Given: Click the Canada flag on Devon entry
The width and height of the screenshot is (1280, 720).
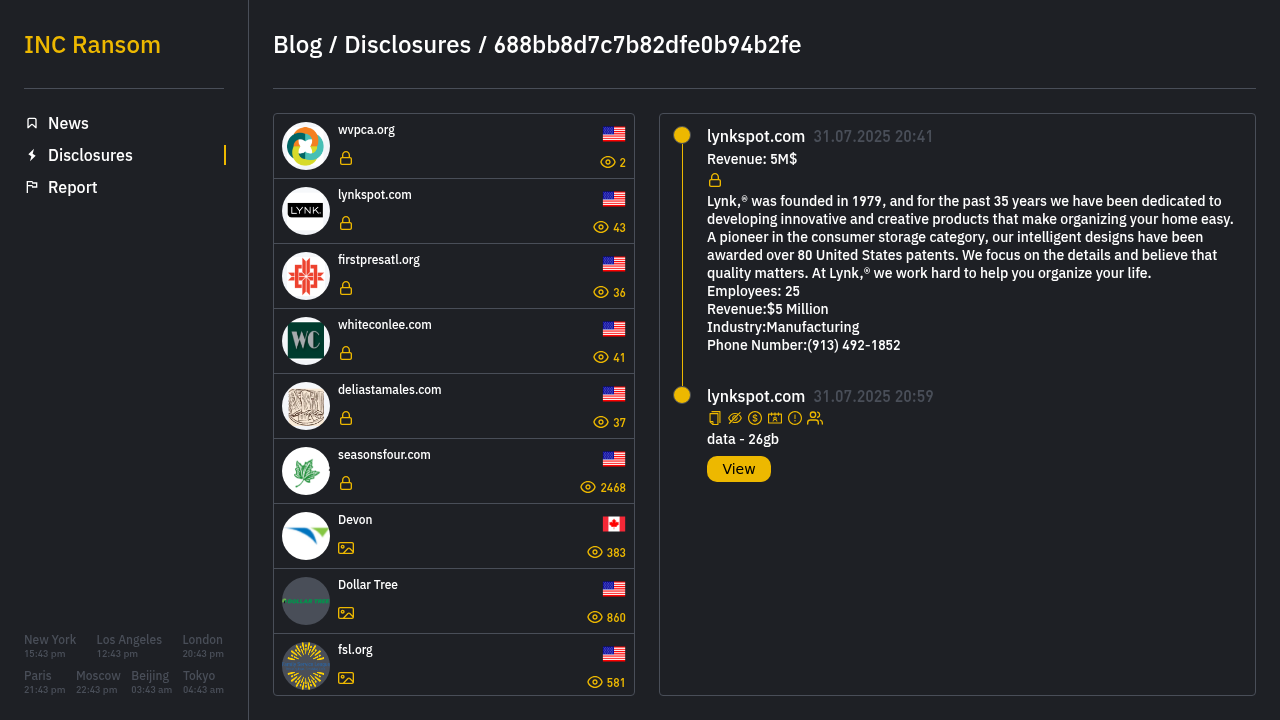Looking at the screenshot, I should click(614, 524).
